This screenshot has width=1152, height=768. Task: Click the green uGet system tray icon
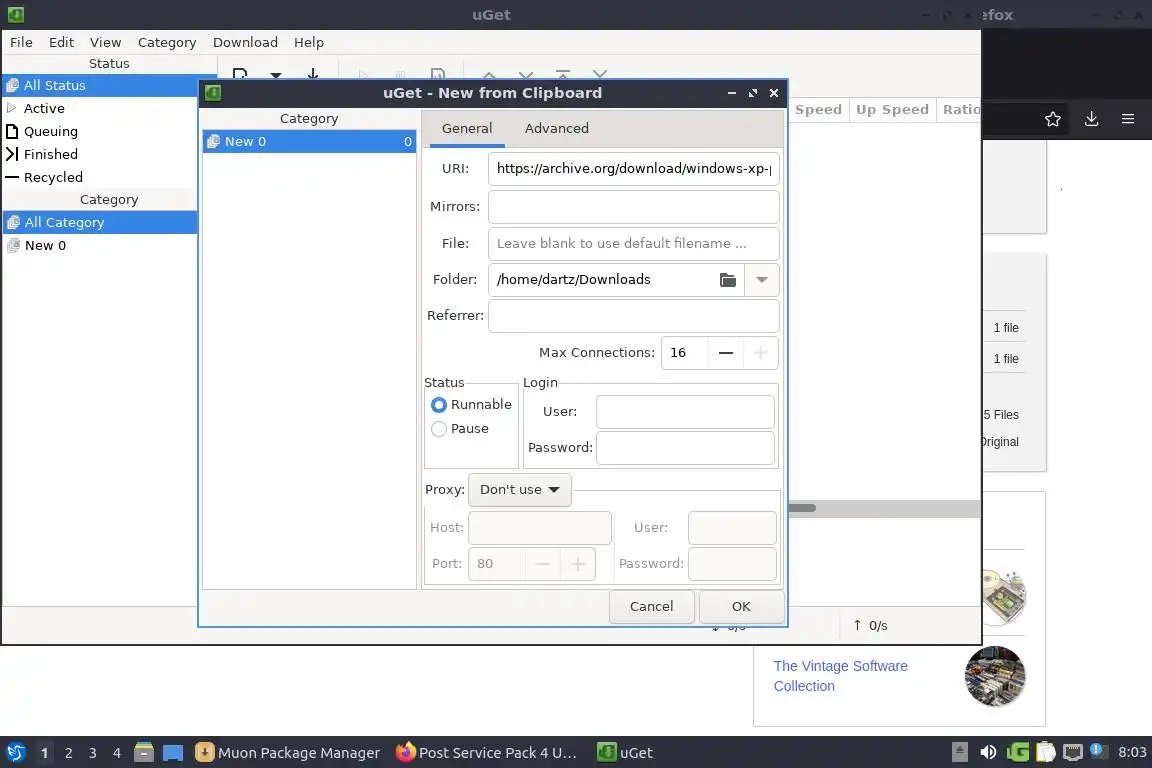[1017, 753]
